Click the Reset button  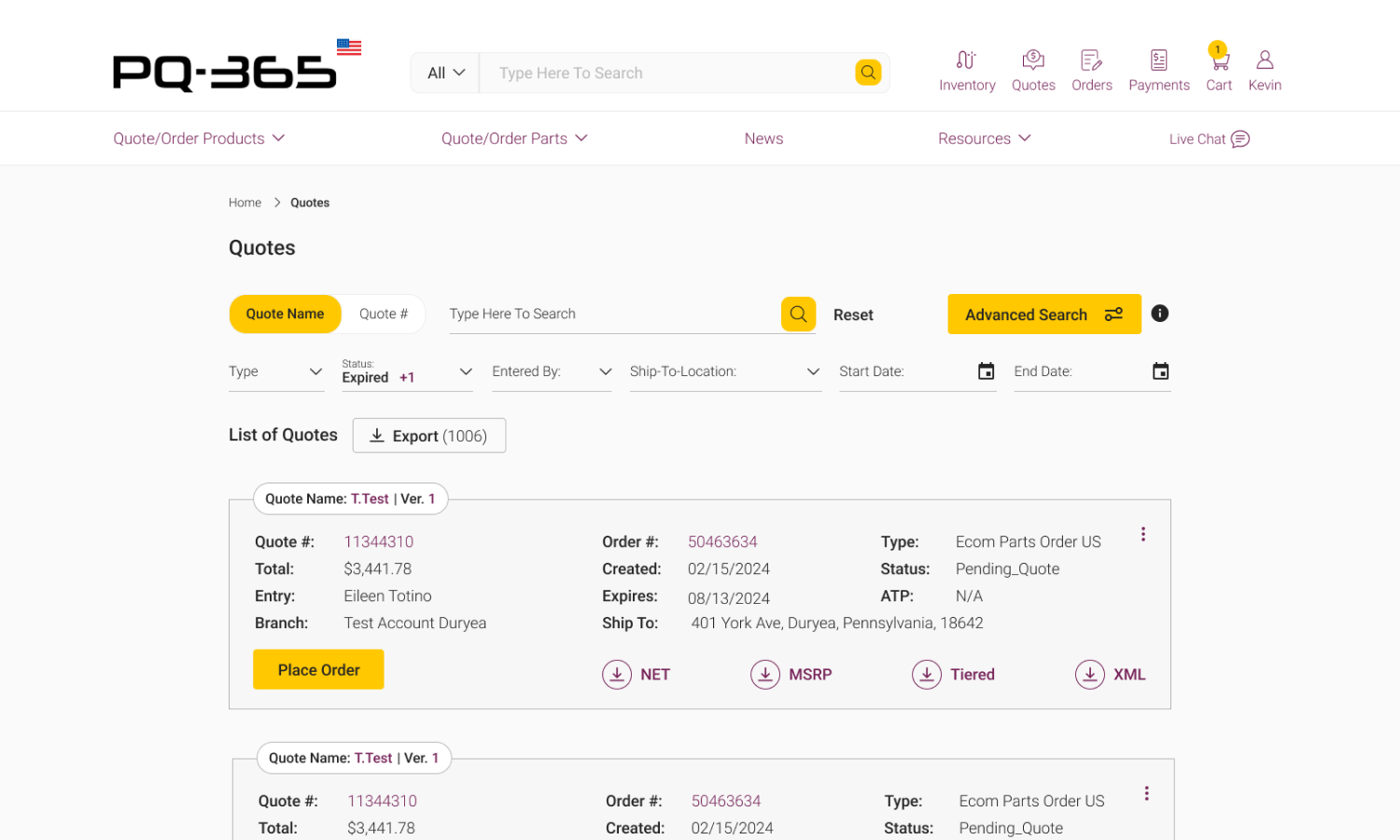coord(853,315)
